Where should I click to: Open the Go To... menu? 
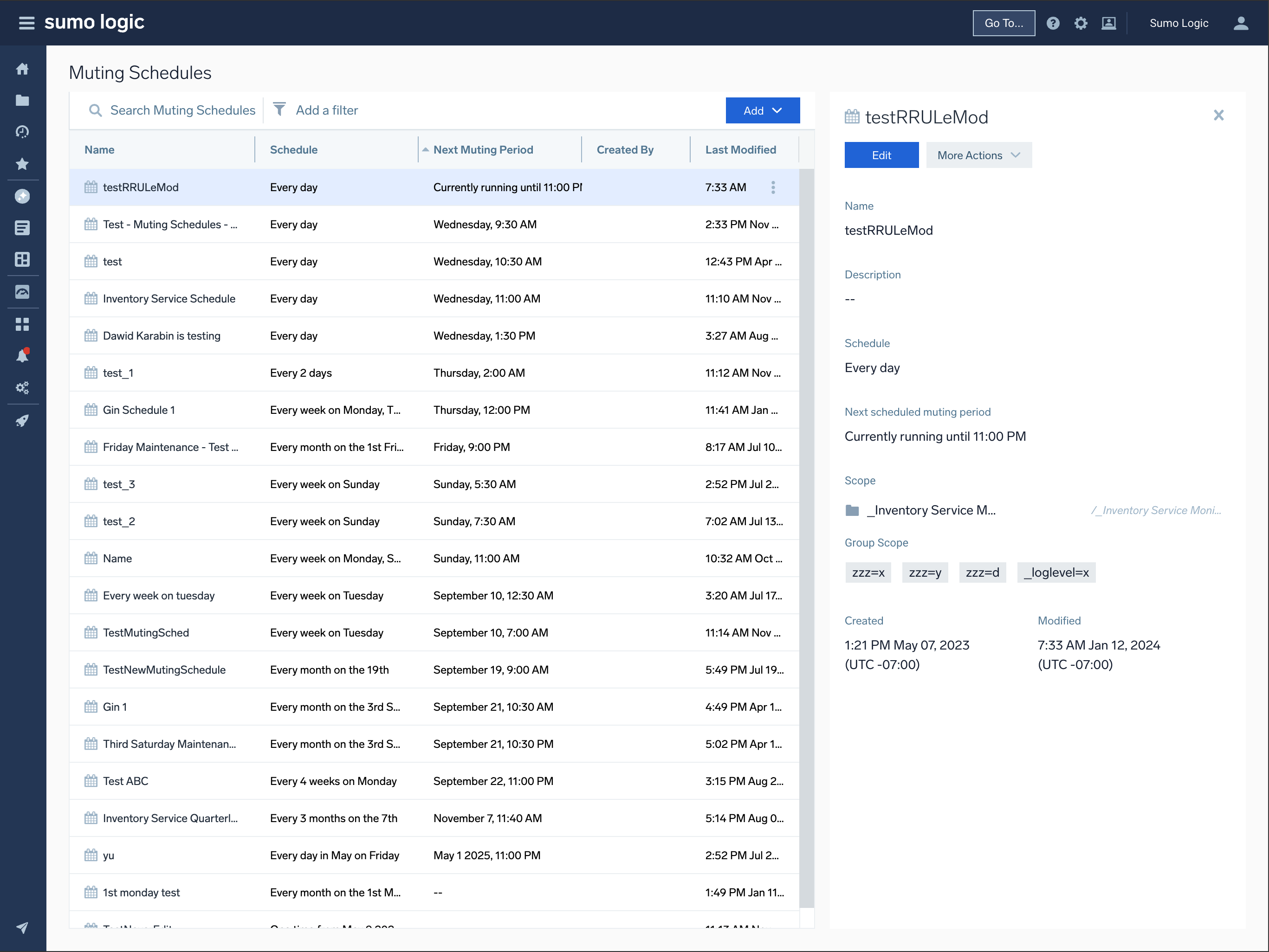point(1004,23)
